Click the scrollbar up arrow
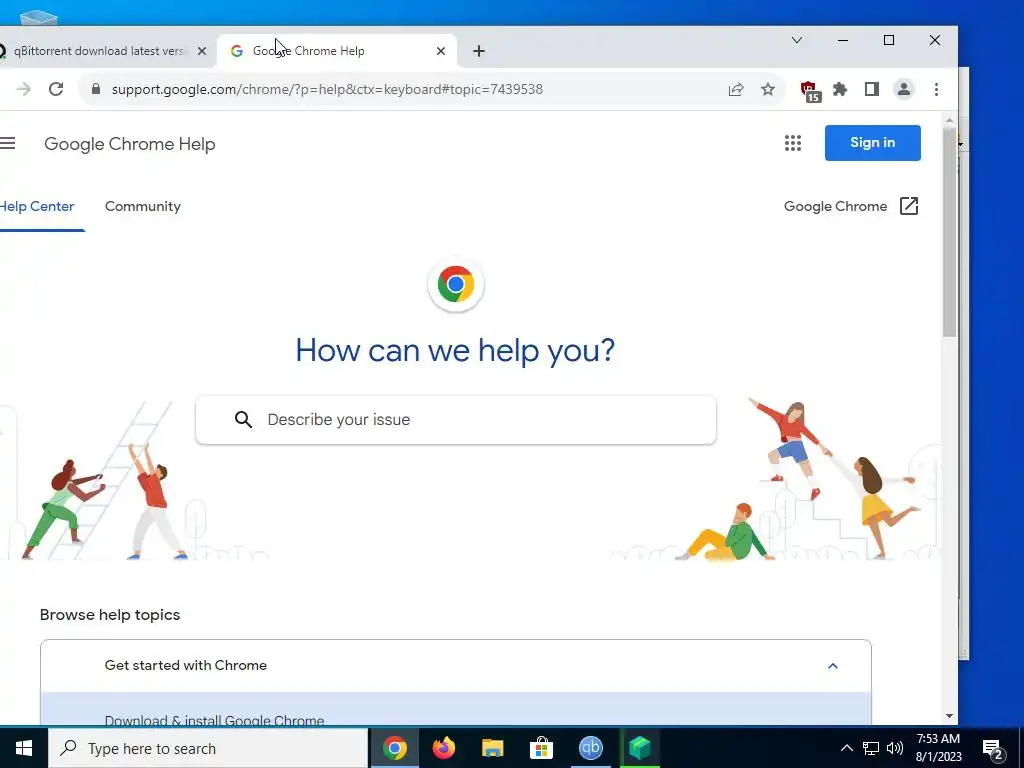 950,120
